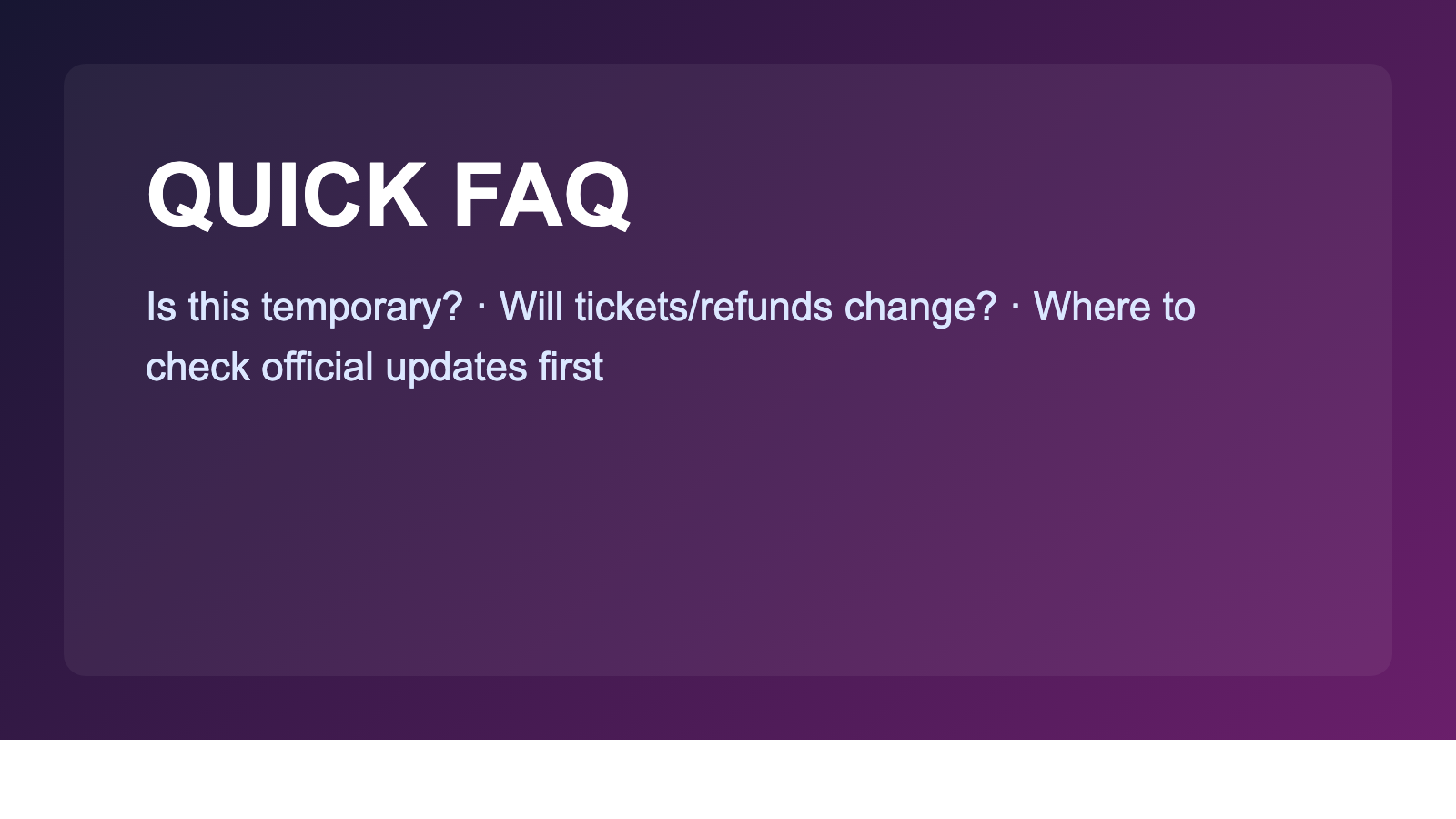This screenshot has width=1456, height=819.
Task: Click the word "change?" in the subtitle
Action: (x=920, y=308)
